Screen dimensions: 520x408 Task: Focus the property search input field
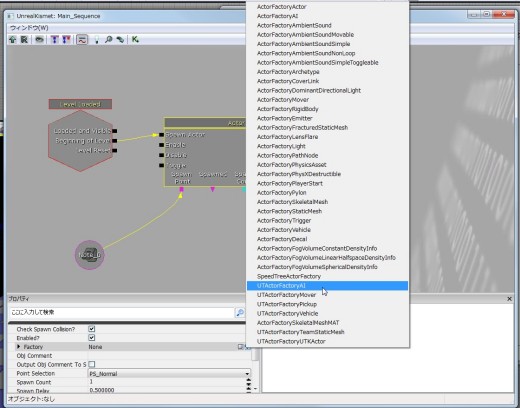coord(122,312)
